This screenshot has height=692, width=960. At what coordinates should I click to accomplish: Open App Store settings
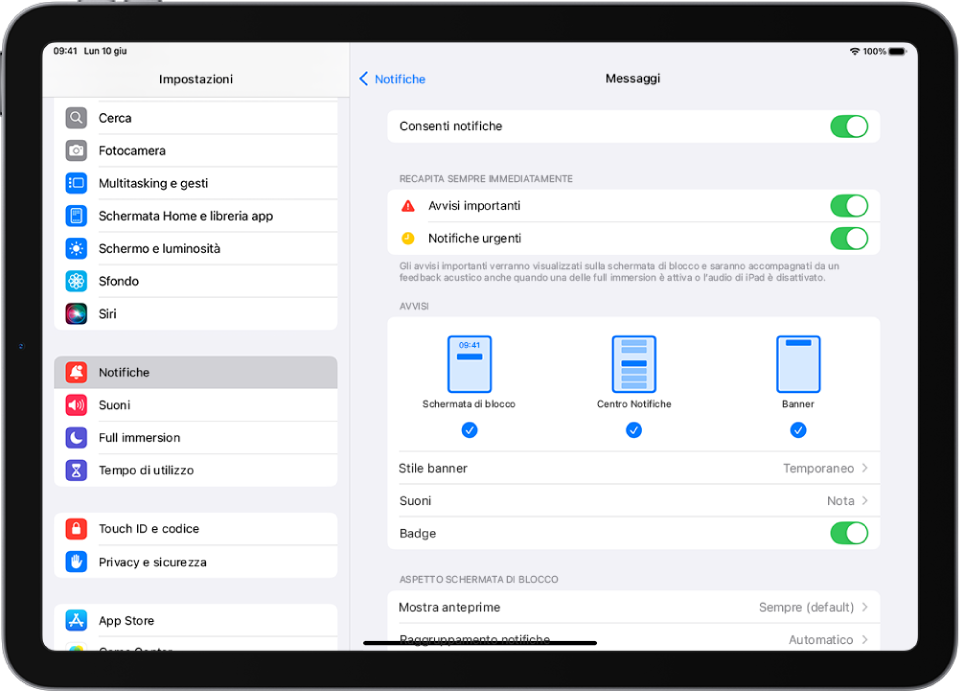click(196, 620)
